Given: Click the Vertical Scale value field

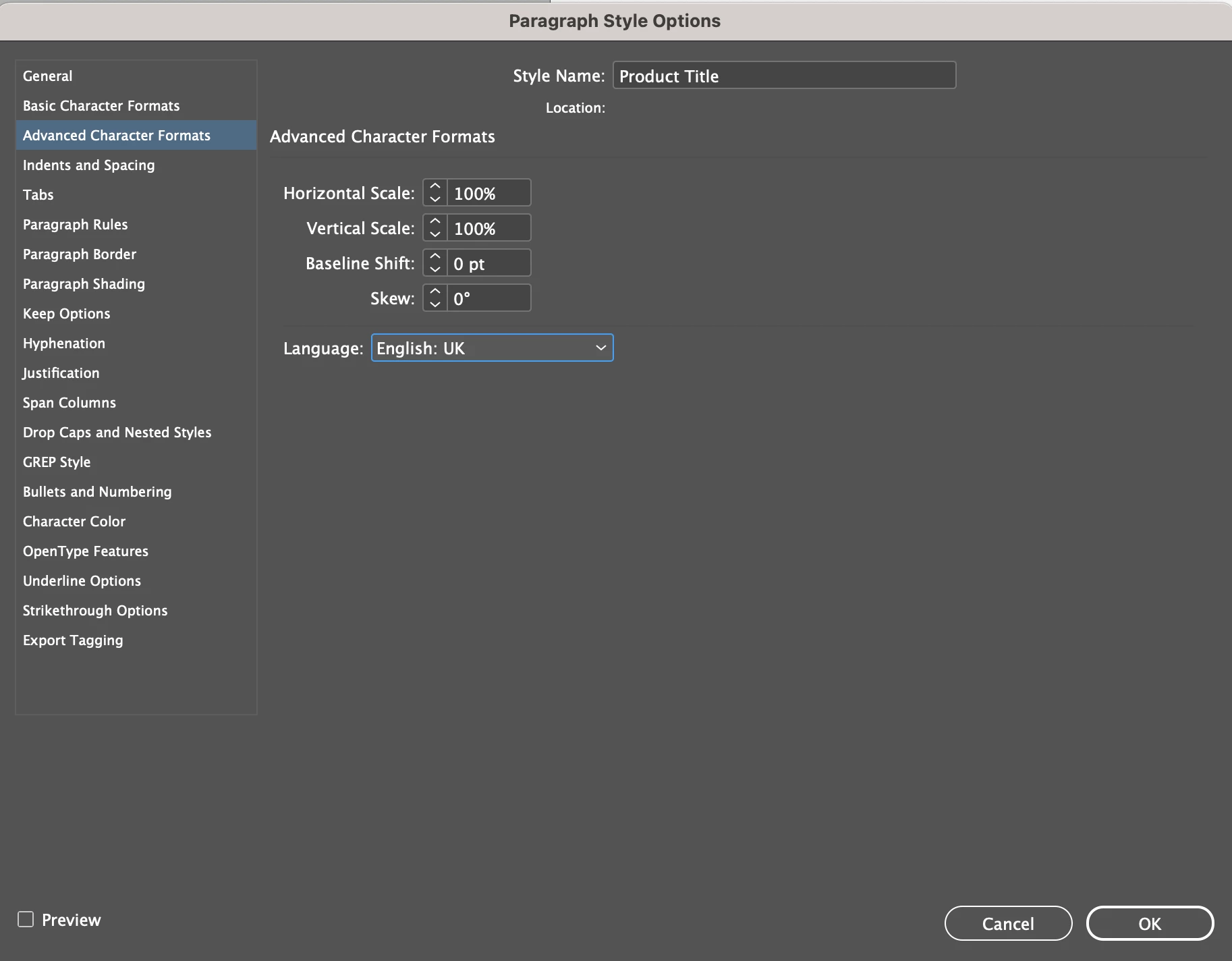Looking at the screenshot, I should tap(488, 228).
